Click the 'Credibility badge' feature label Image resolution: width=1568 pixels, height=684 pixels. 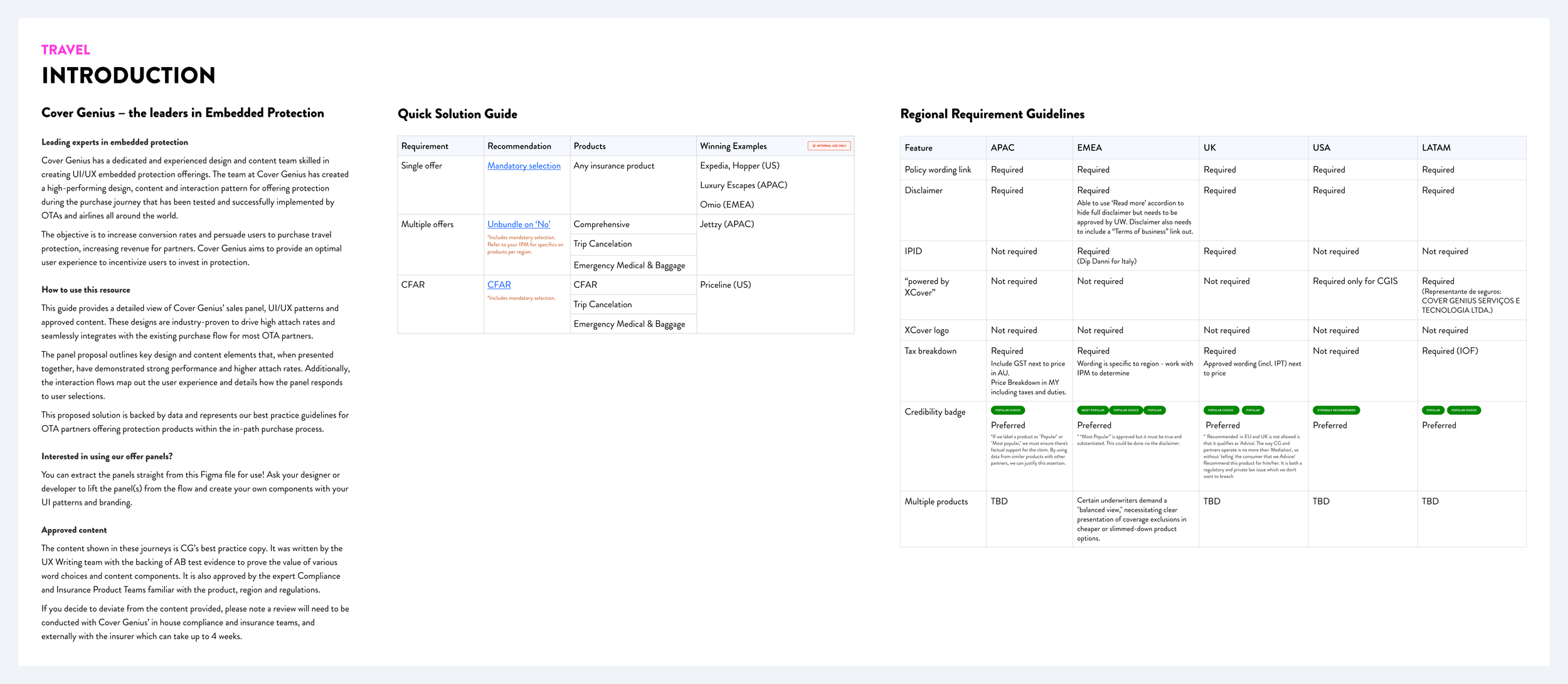pyautogui.click(x=935, y=412)
